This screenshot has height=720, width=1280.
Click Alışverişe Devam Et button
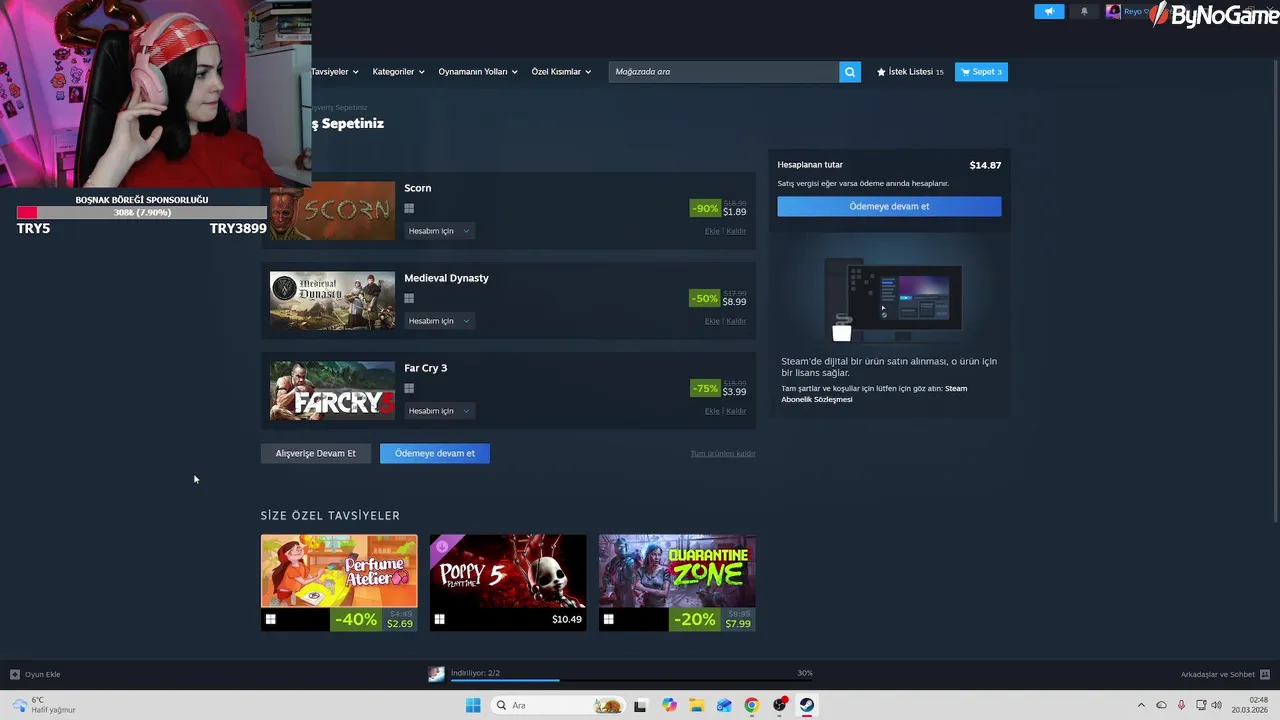click(315, 453)
